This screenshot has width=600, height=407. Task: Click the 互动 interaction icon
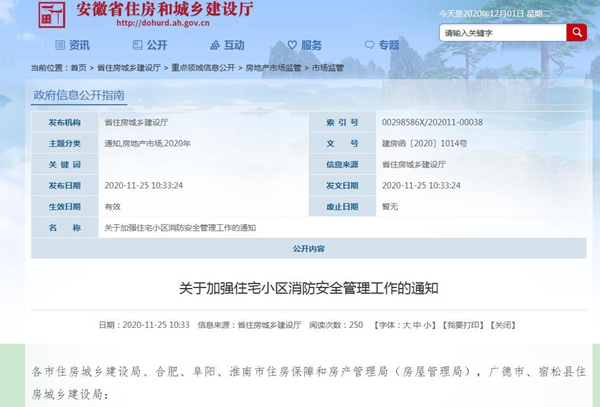pyautogui.click(x=213, y=45)
